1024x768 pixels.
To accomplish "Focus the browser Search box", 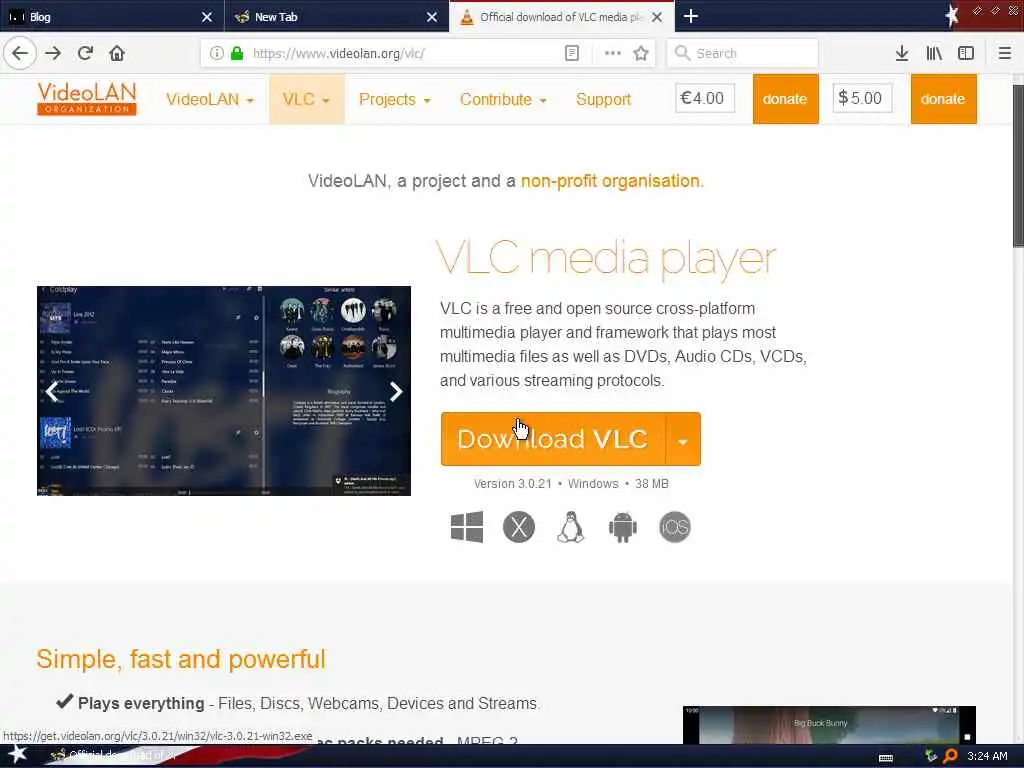I will 743,53.
